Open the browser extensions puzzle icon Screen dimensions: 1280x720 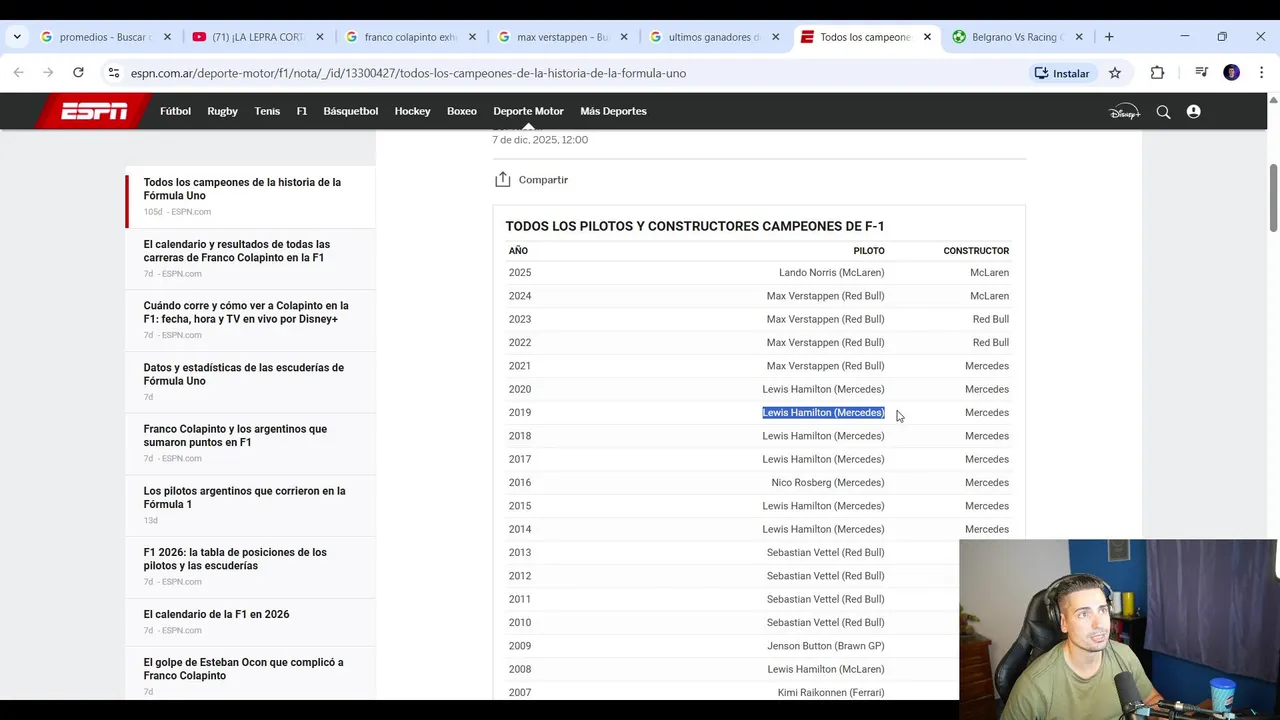(x=1157, y=73)
